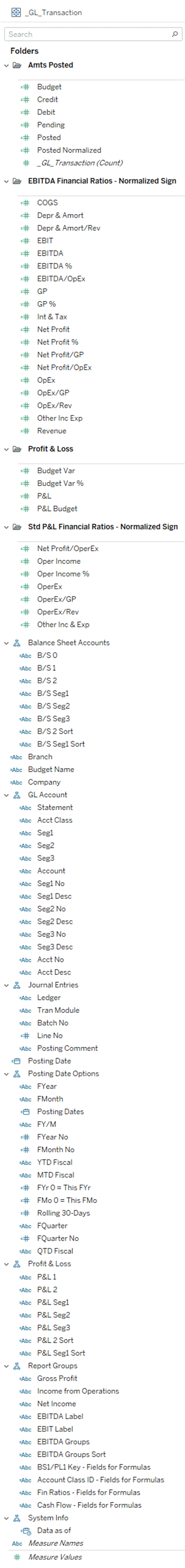Collapse the Amts Posted folder

coord(7,65)
